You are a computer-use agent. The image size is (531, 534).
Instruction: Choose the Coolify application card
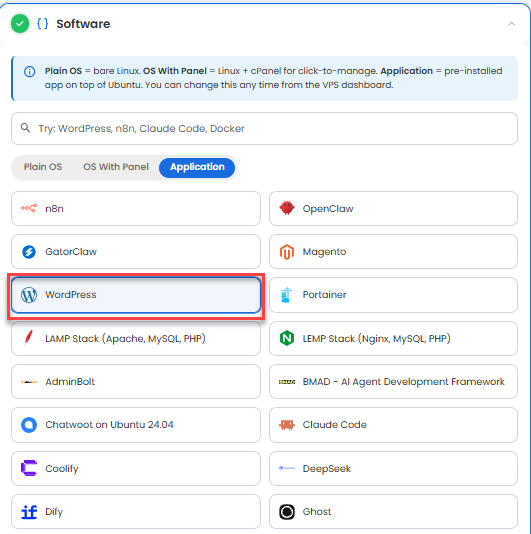(136, 469)
